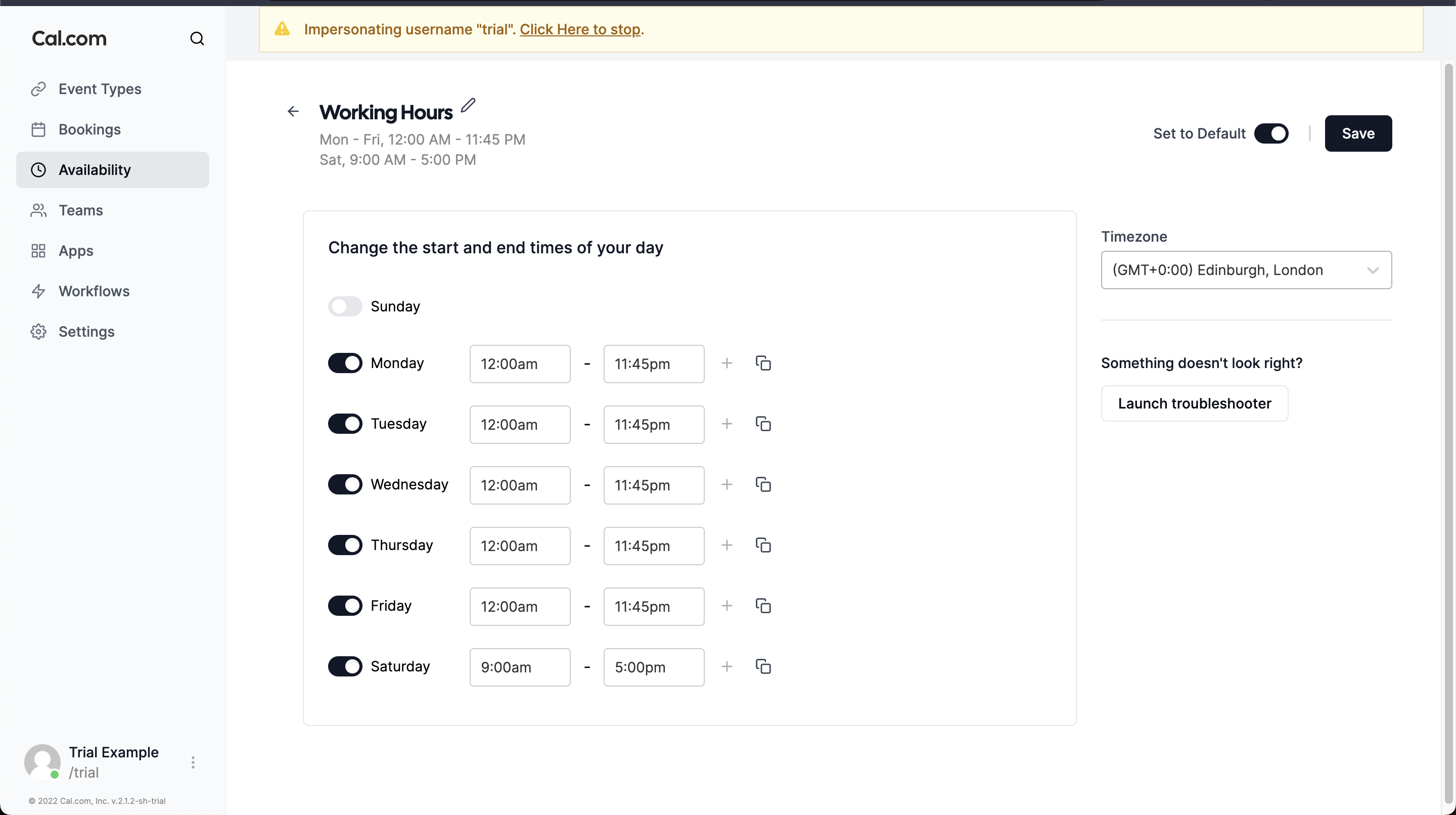Screen dimensions: 1456x815
Task: Open Monday's start time selector
Action: (x=519, y=364)
